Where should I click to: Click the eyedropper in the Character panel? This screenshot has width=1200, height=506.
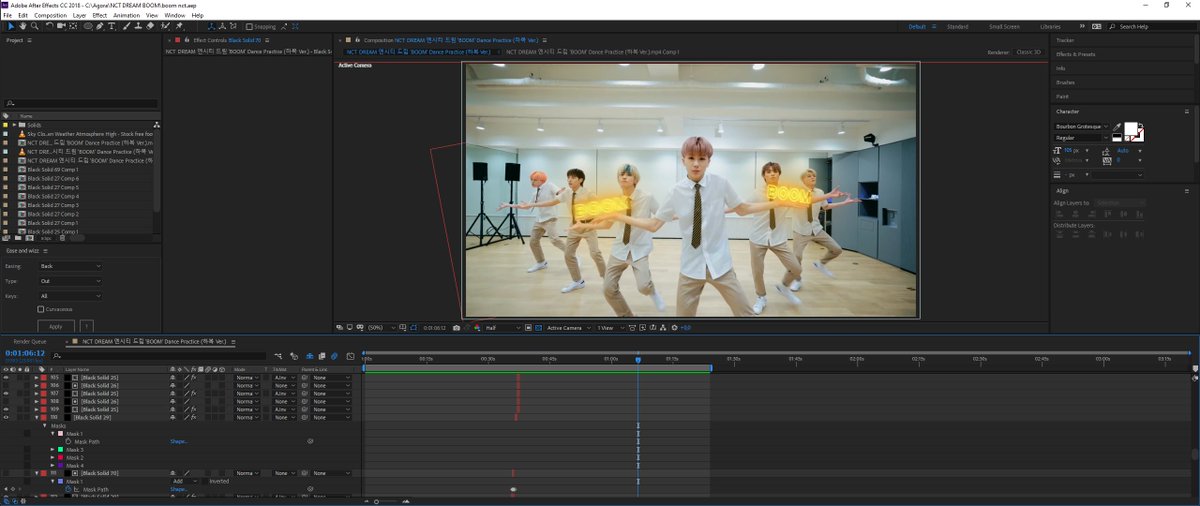point(1118,126)
